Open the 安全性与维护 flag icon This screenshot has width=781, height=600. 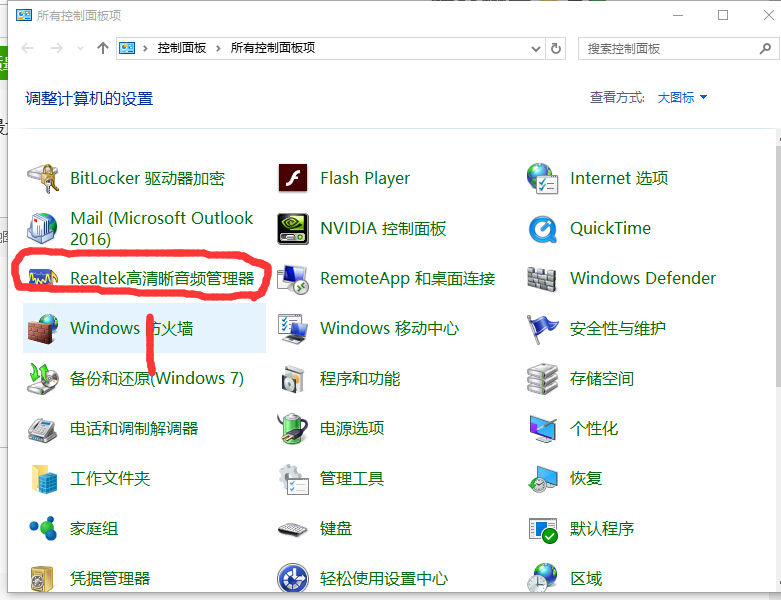click(542, 329)
